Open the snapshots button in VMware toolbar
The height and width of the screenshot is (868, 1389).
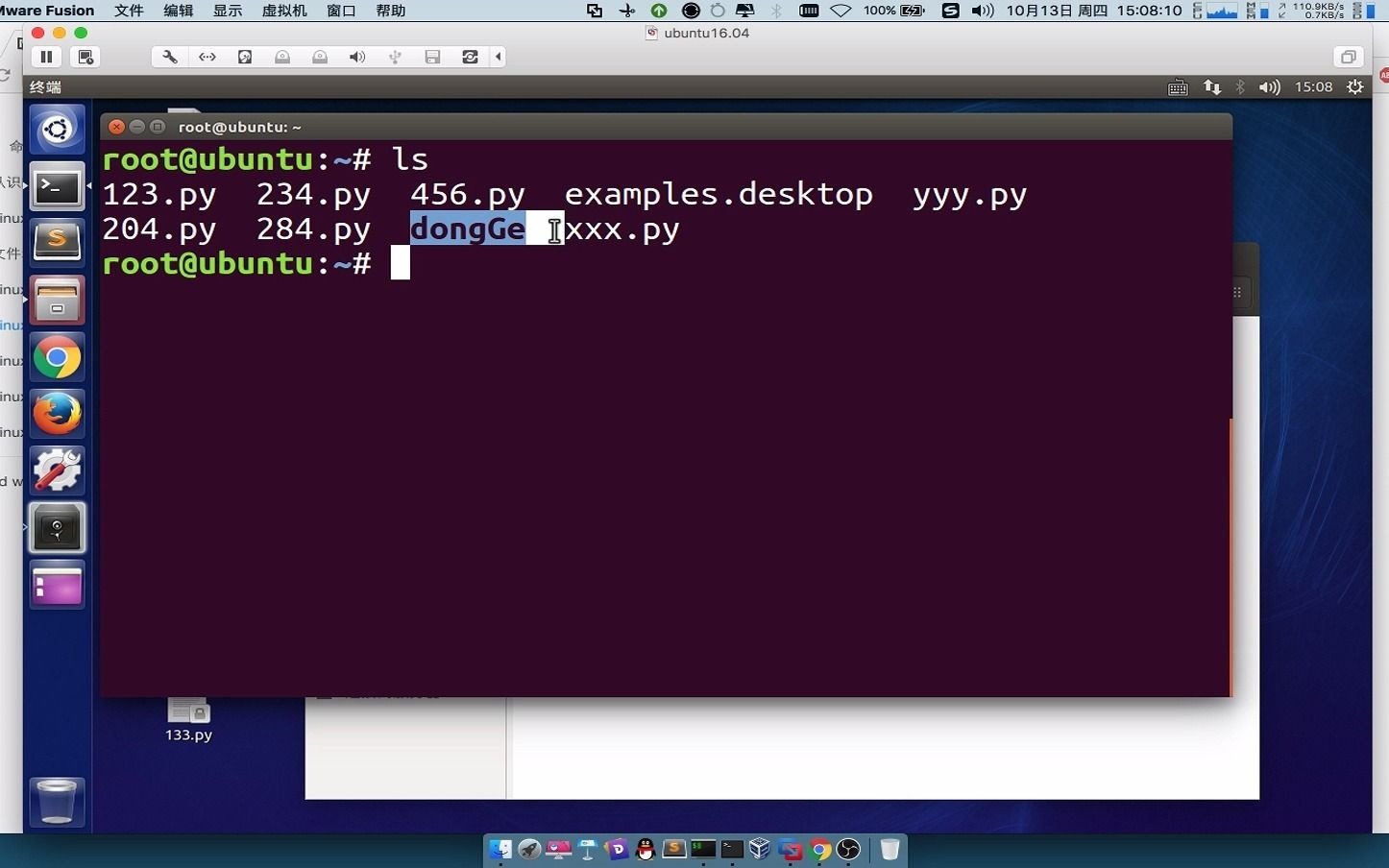(x=86, y=57)
